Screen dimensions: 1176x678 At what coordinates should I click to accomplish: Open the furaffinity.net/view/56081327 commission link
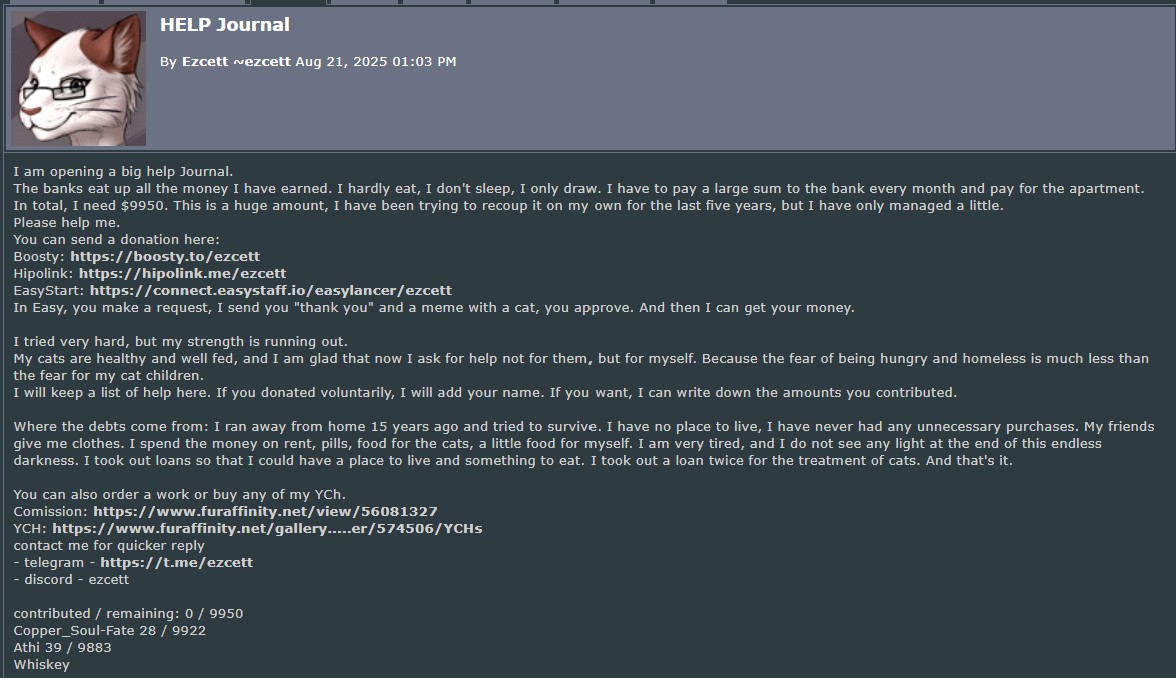point(265,511)
